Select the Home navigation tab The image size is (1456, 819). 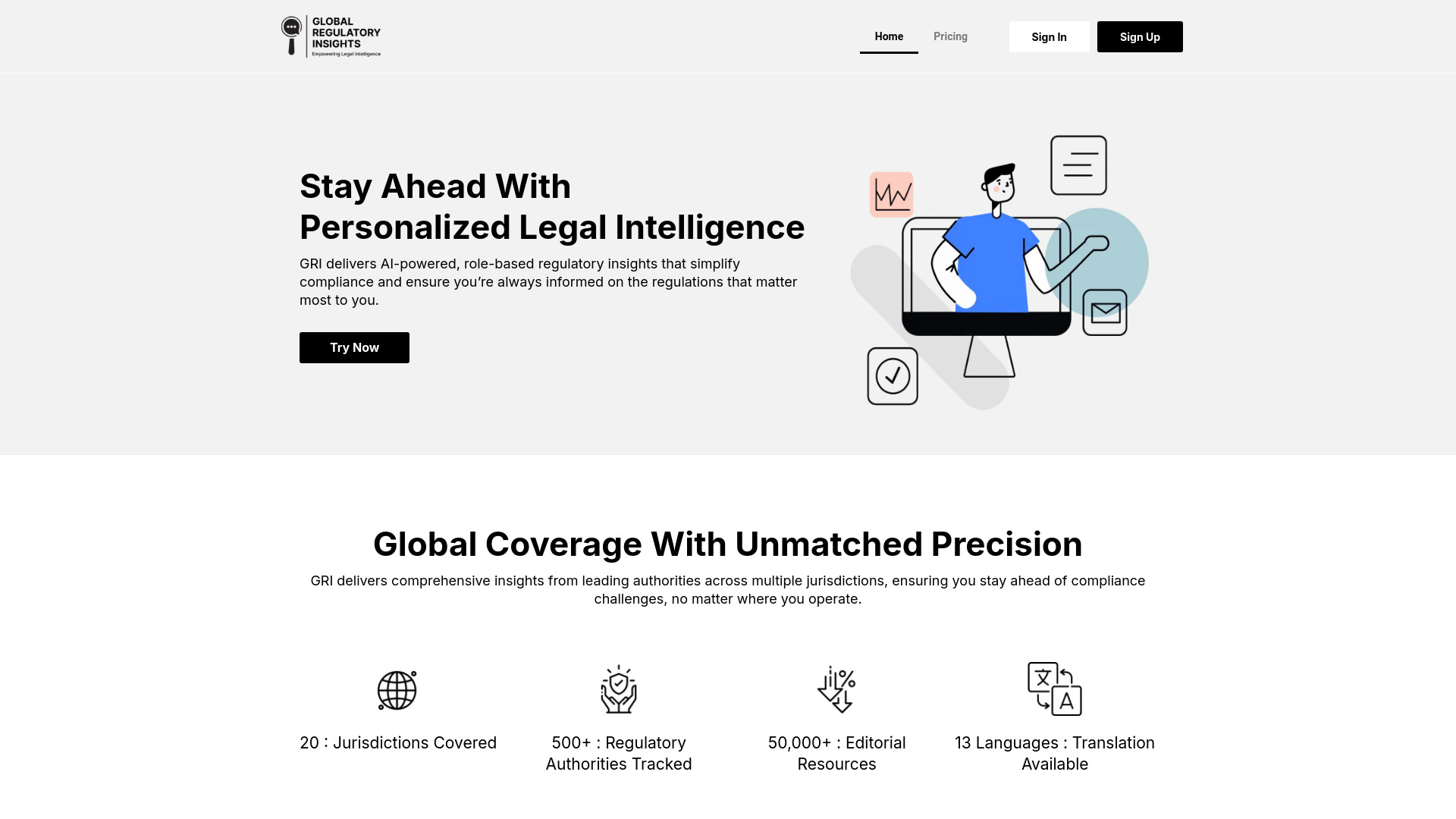[x=888, y=36]
